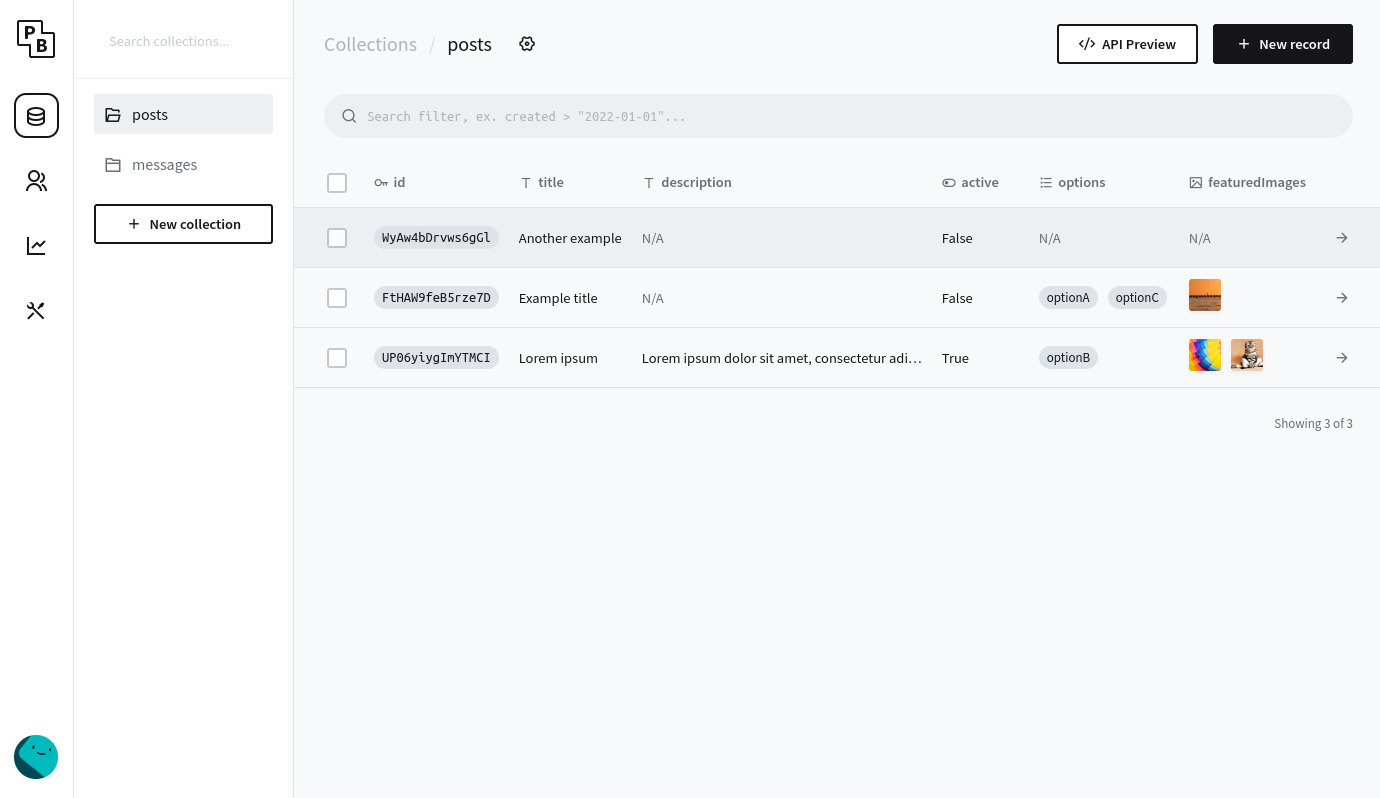Screen dimensions: 1380x798
Task: Open the Logs chart icon in sidebar
Action: pyautogui.click(x=36, y=246)
